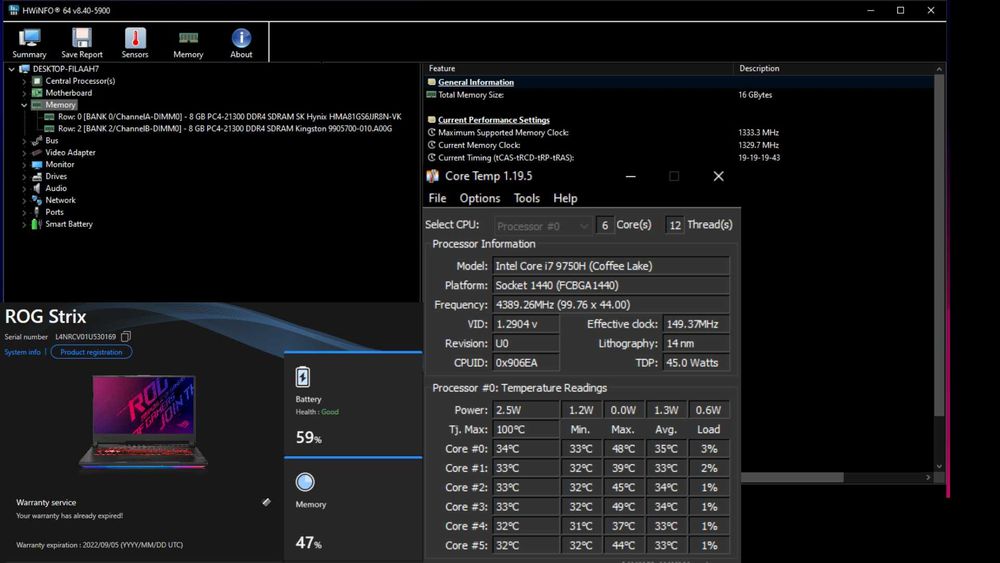Expand the Smart Battery tree node

pos(24,224)
